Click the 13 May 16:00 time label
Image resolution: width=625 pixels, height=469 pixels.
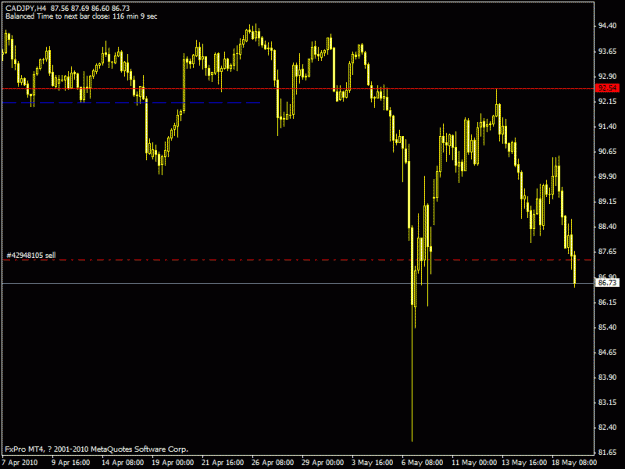pos(524,463)
